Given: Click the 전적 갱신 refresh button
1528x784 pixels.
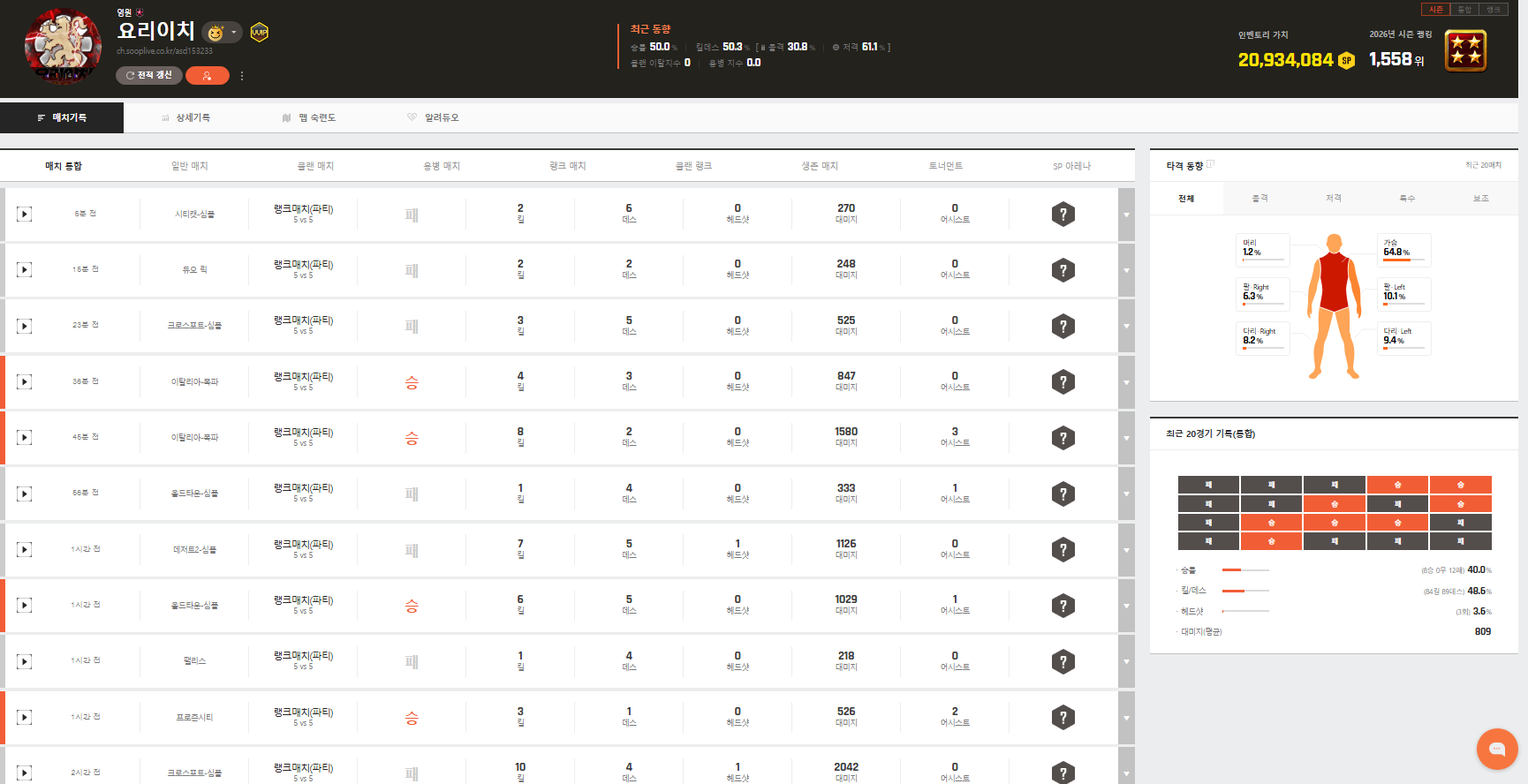Looking at the screenshot, I should 148,76.
